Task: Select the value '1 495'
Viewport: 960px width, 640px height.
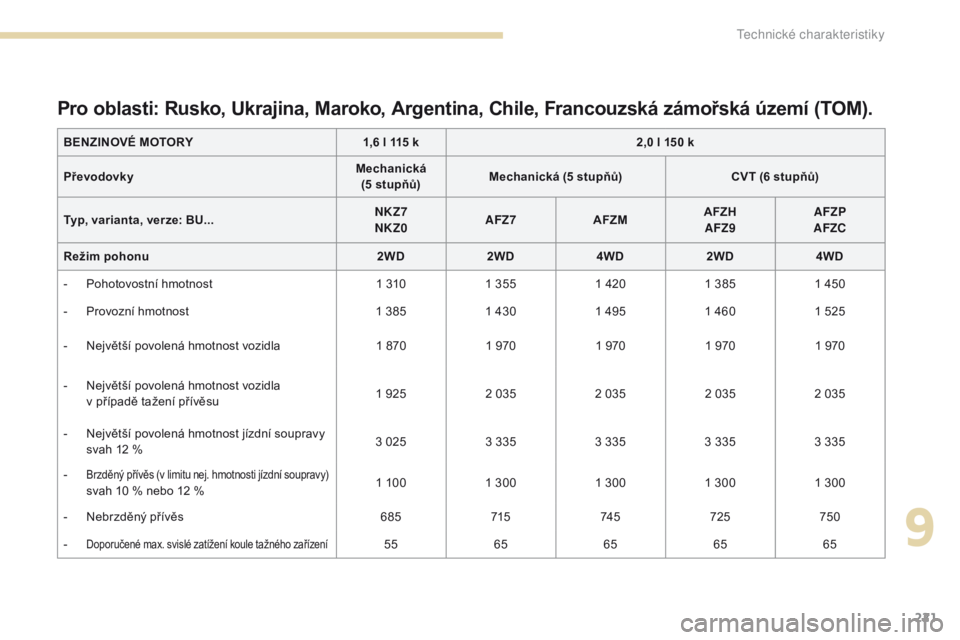Action: coord(610,311)
